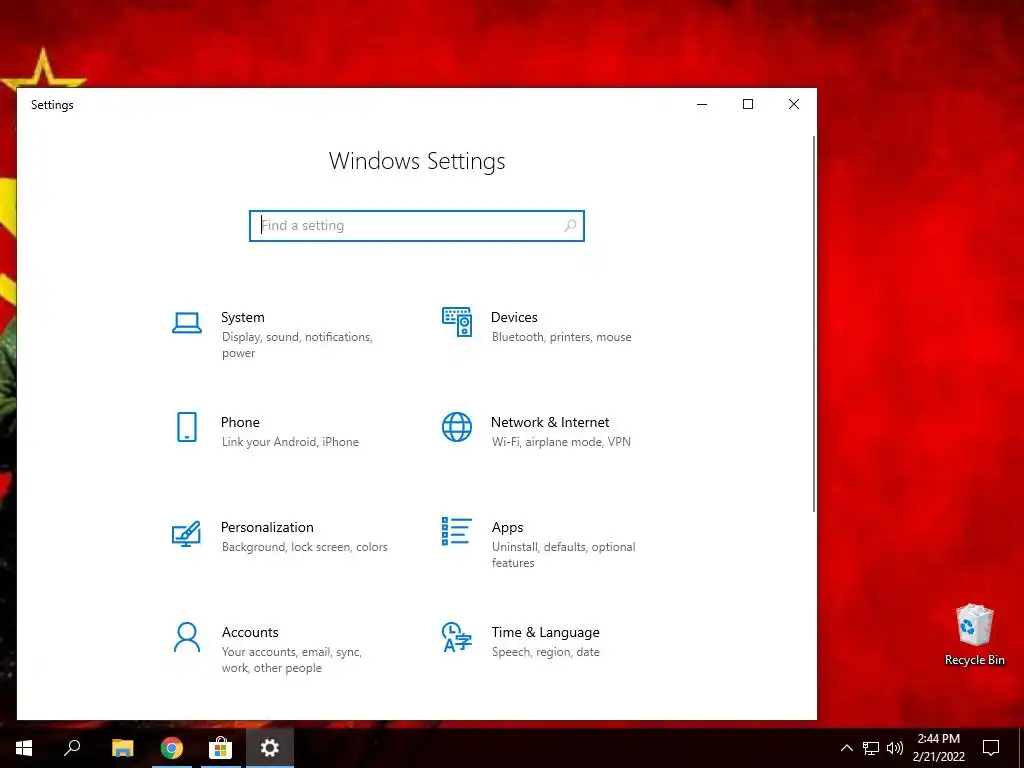
Task: Open the Phone category link
Action: pos(240,423)
